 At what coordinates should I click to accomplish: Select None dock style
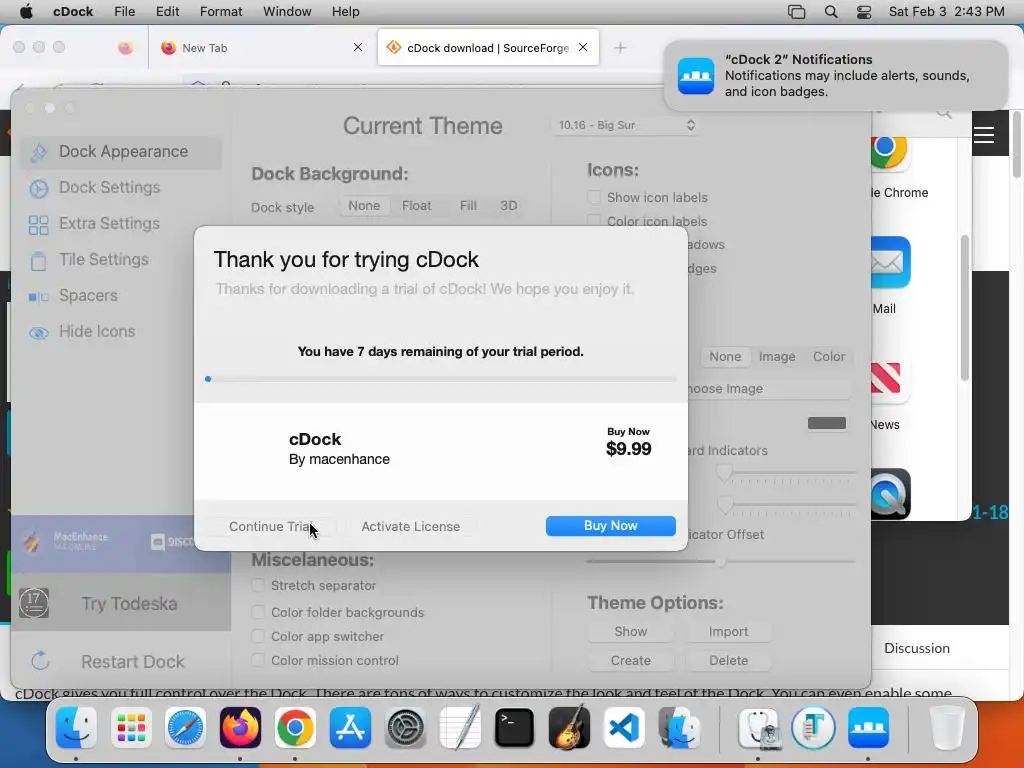(x=364, y=206)
